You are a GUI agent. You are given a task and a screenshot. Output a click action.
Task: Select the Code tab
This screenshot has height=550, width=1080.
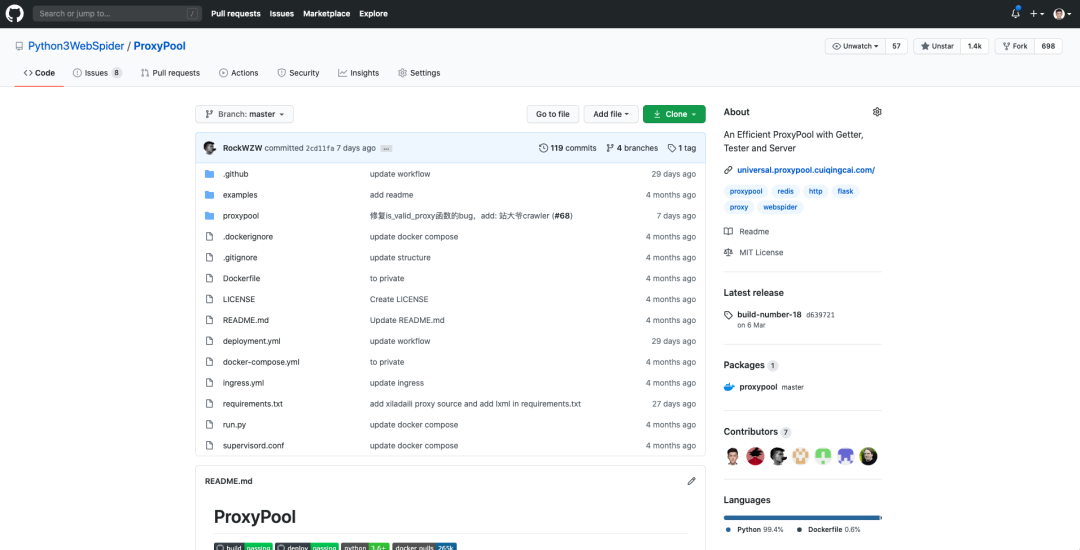point(39,73)
